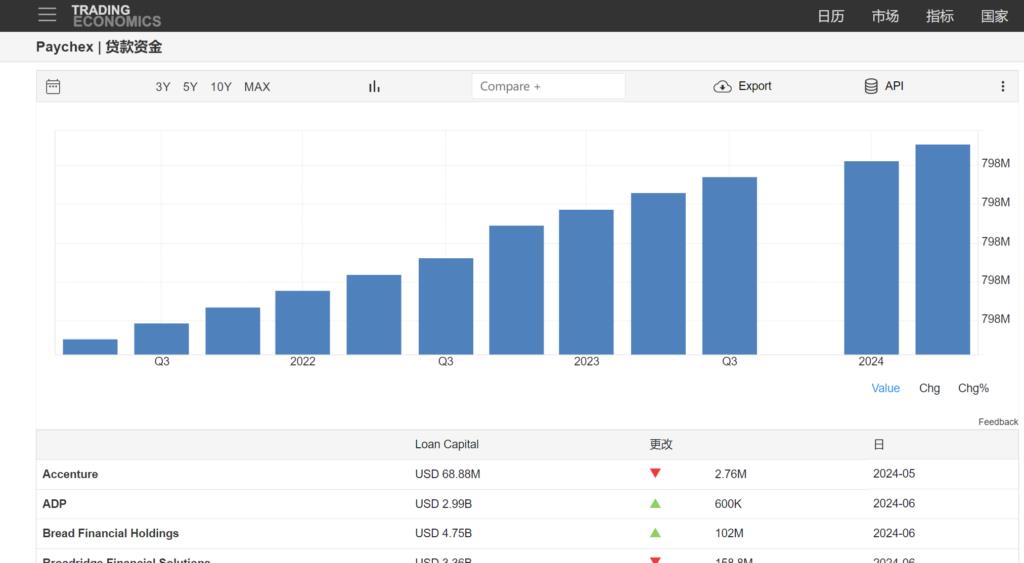This screenshot has width=1024, height=563.
Task: Open the 市场 menu item
Action: [885, 16]
